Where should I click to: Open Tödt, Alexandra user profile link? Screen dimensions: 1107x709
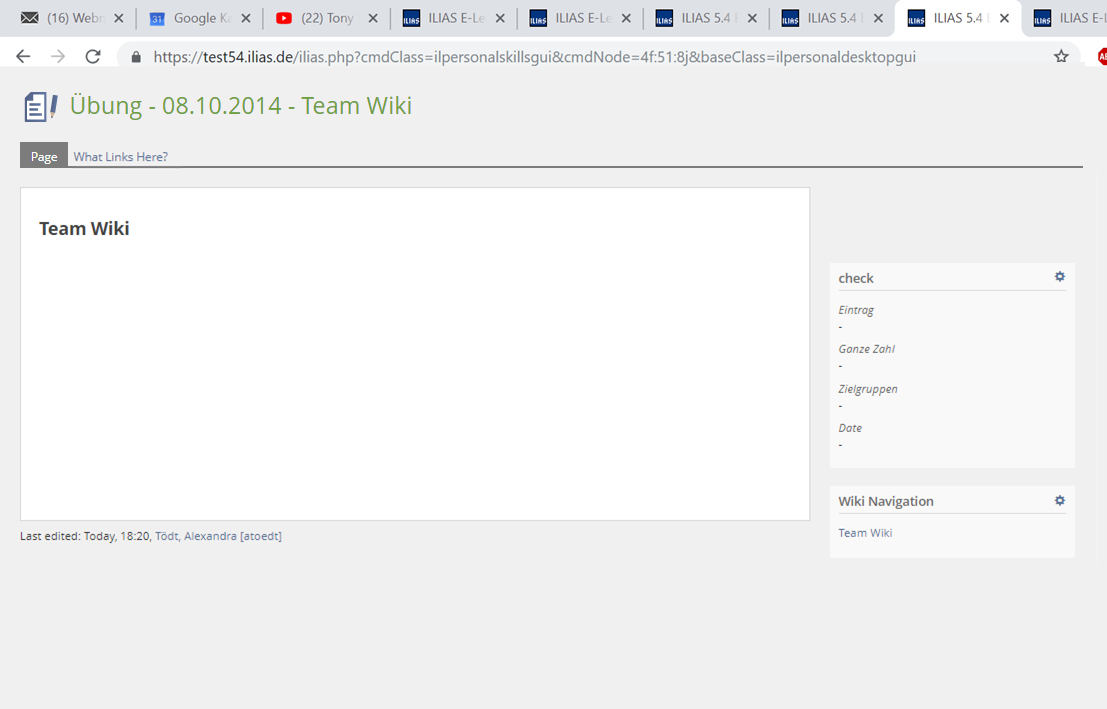(x=218, y=536)
